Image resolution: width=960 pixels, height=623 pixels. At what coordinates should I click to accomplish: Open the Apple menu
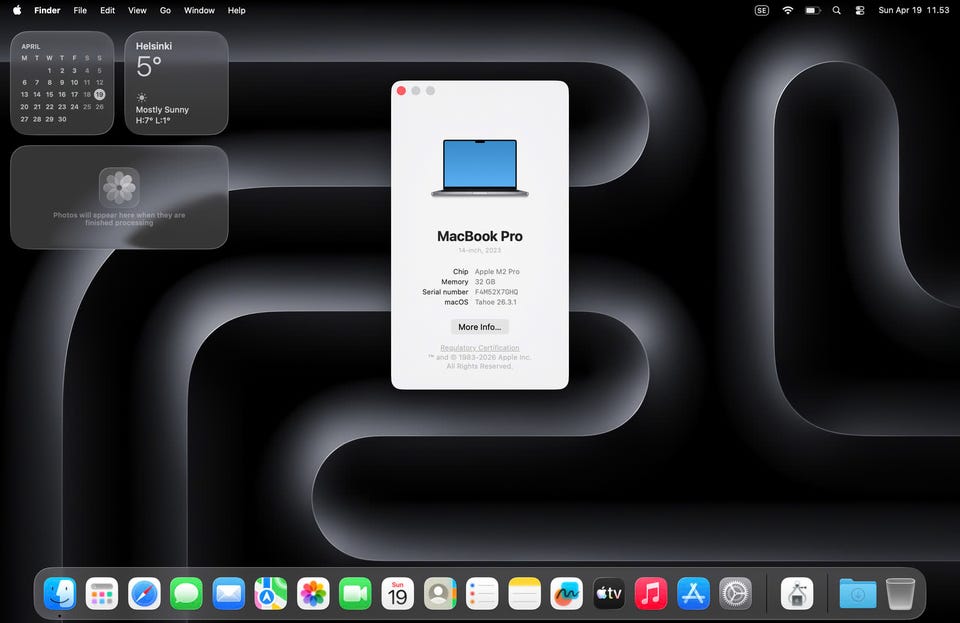tap(17, 10)
